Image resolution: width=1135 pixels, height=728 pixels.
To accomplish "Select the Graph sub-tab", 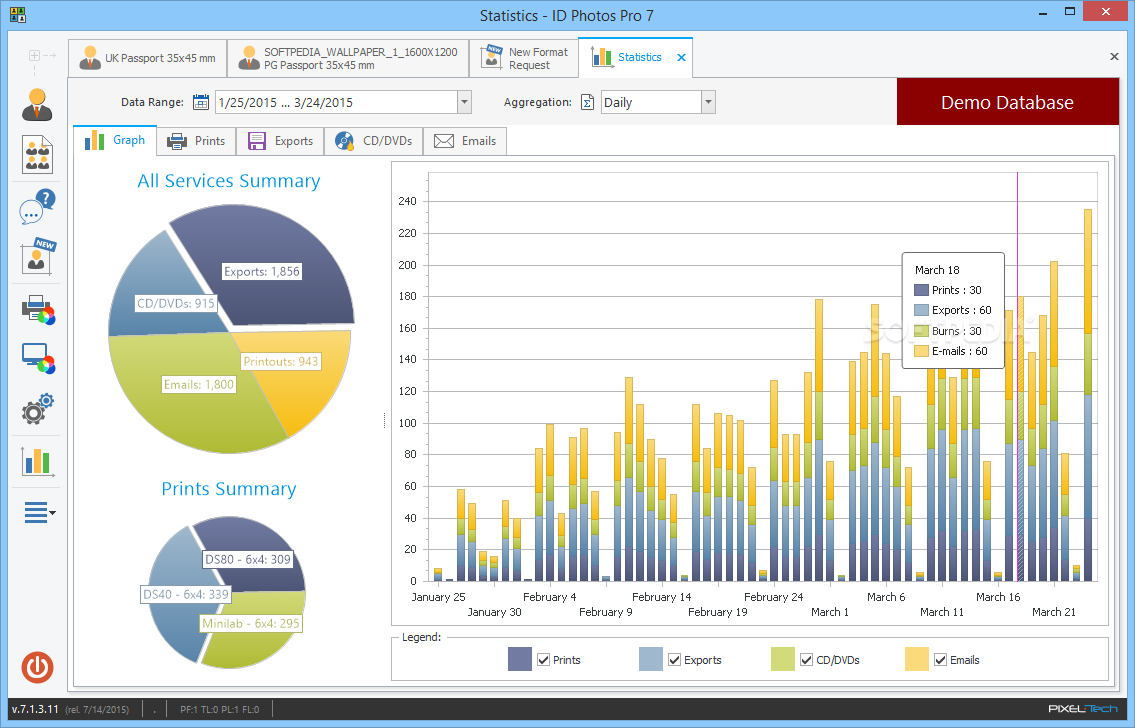I will 115,140.
